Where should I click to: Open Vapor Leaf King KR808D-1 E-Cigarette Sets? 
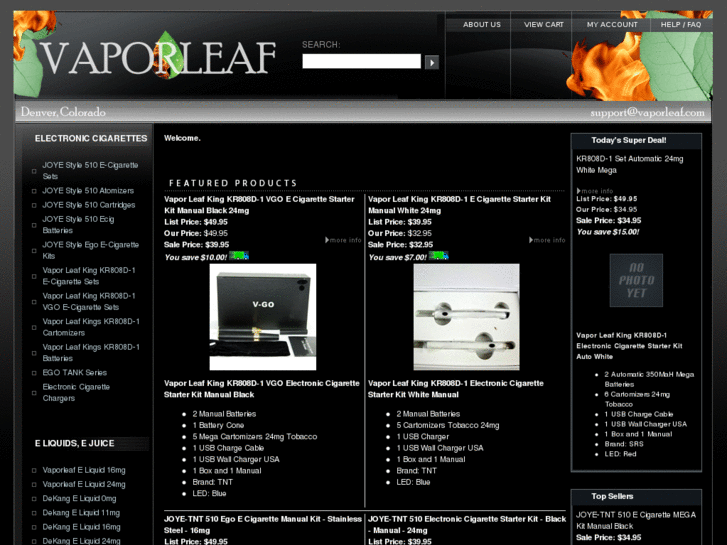tap(89, 276)
